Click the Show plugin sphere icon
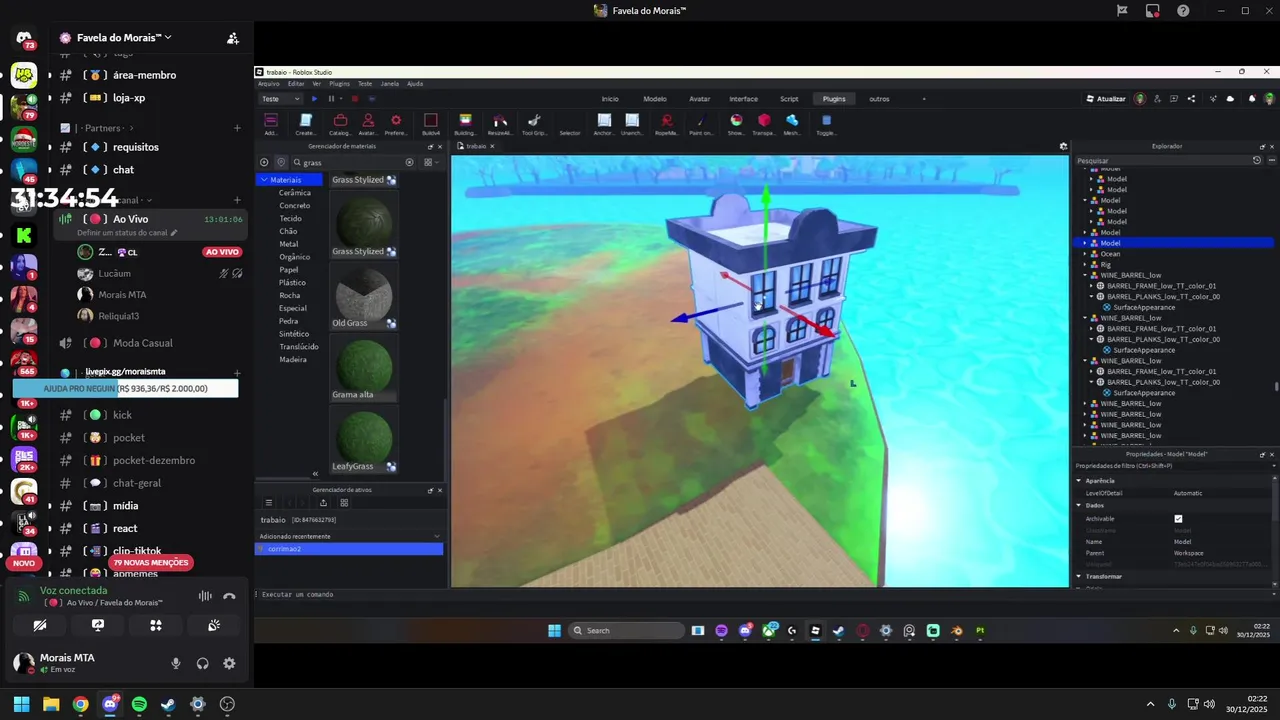1280x720 pixels. tap(736, 120)
